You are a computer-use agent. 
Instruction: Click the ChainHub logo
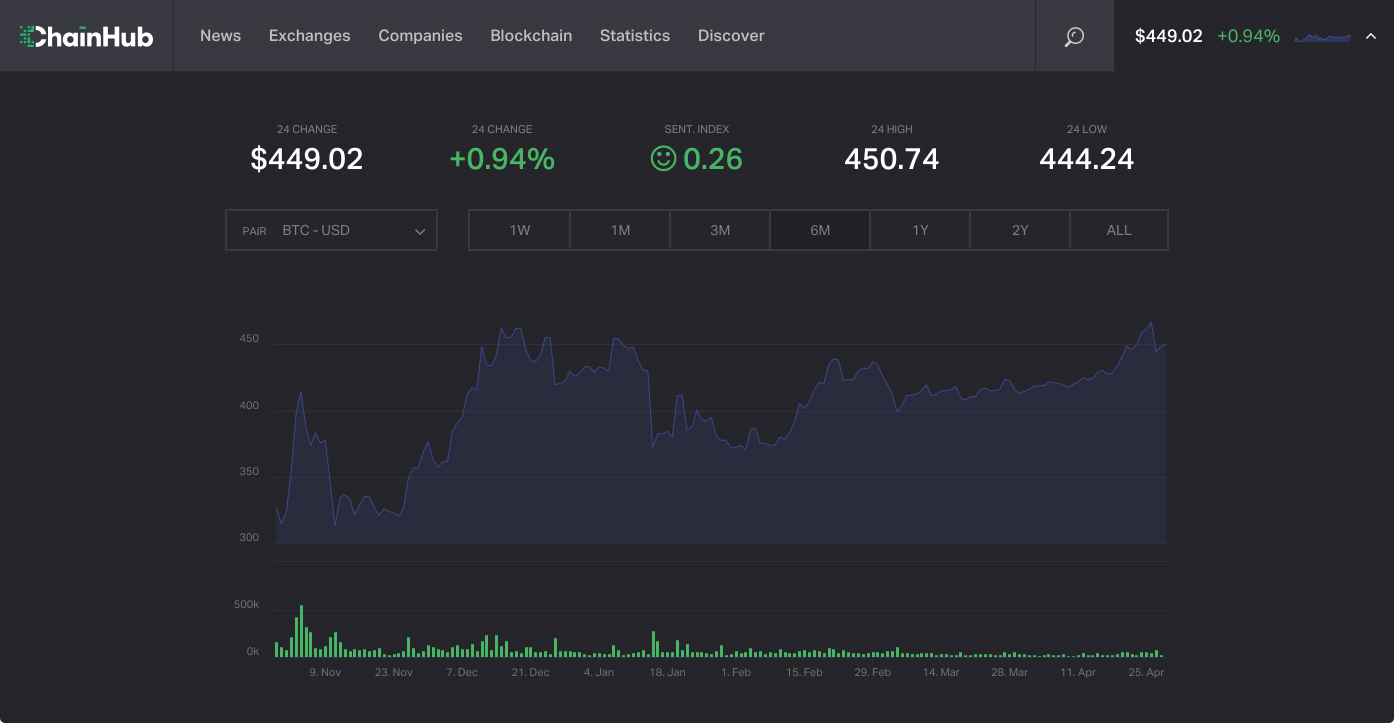click(x=86, y=36)
